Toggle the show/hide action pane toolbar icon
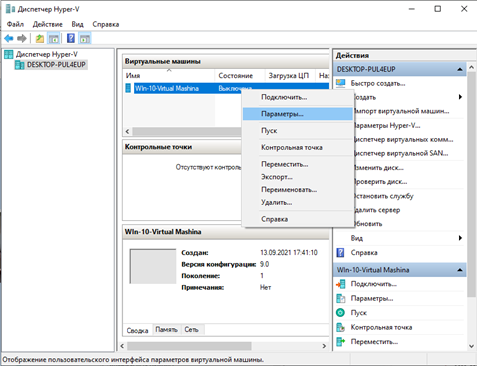 coord(85,39)
